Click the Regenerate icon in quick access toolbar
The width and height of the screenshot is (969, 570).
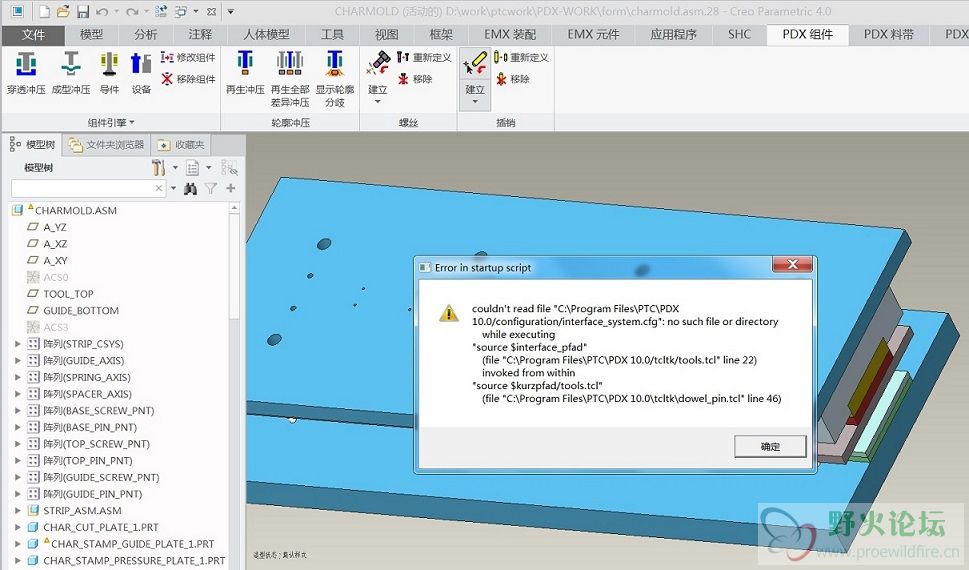(161, 11)
